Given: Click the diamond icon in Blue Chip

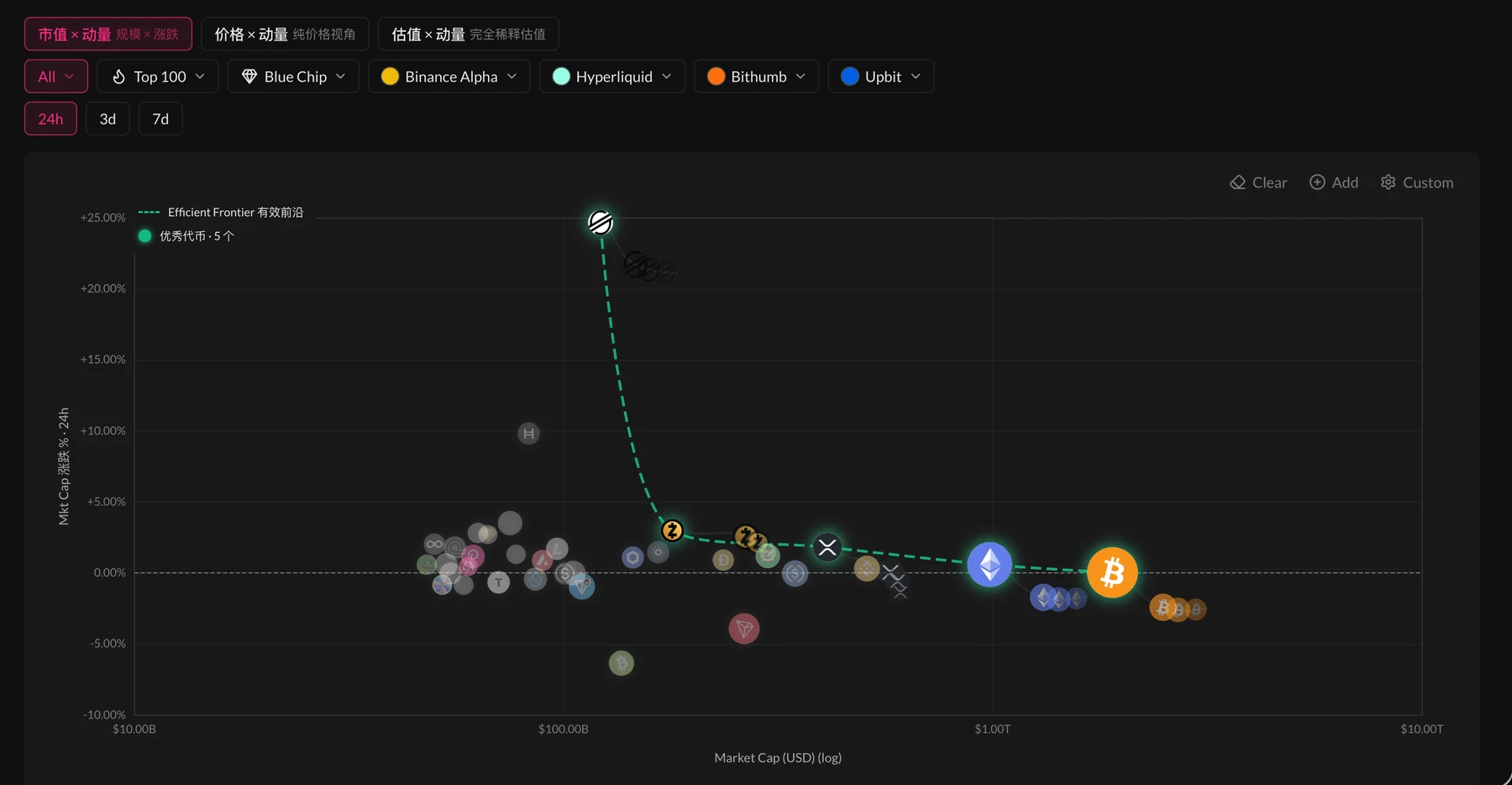Looking at the screenshot, I should coord(249,76).
